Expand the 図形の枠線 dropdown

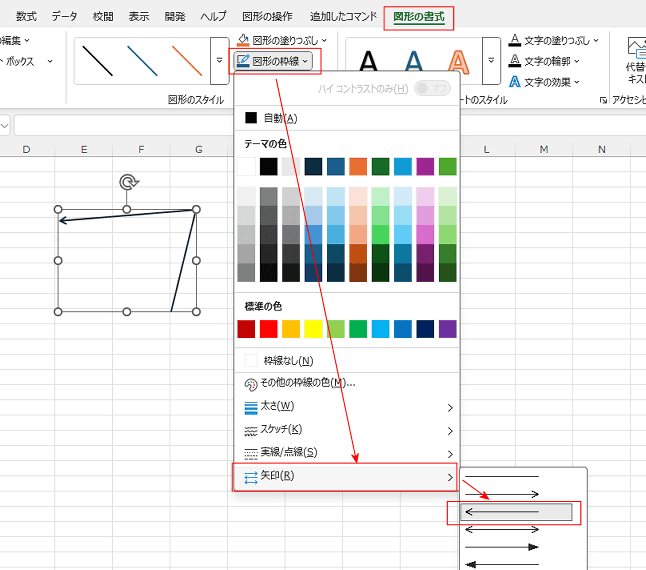pyautogui.click(x=273, y=61)
